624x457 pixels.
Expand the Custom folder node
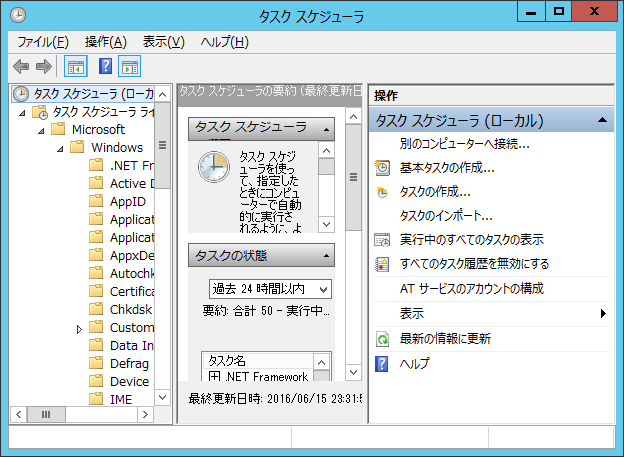tap(79, 329)
